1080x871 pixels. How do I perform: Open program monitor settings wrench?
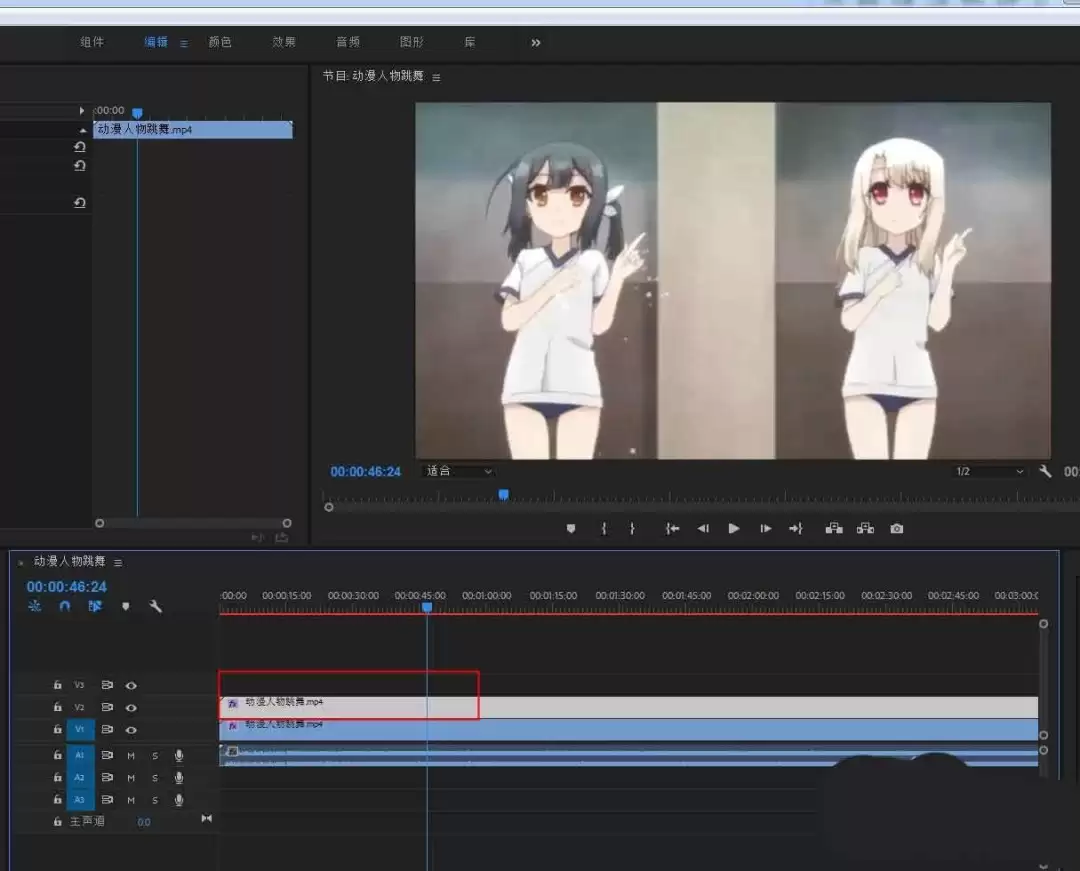point(1045,472)
